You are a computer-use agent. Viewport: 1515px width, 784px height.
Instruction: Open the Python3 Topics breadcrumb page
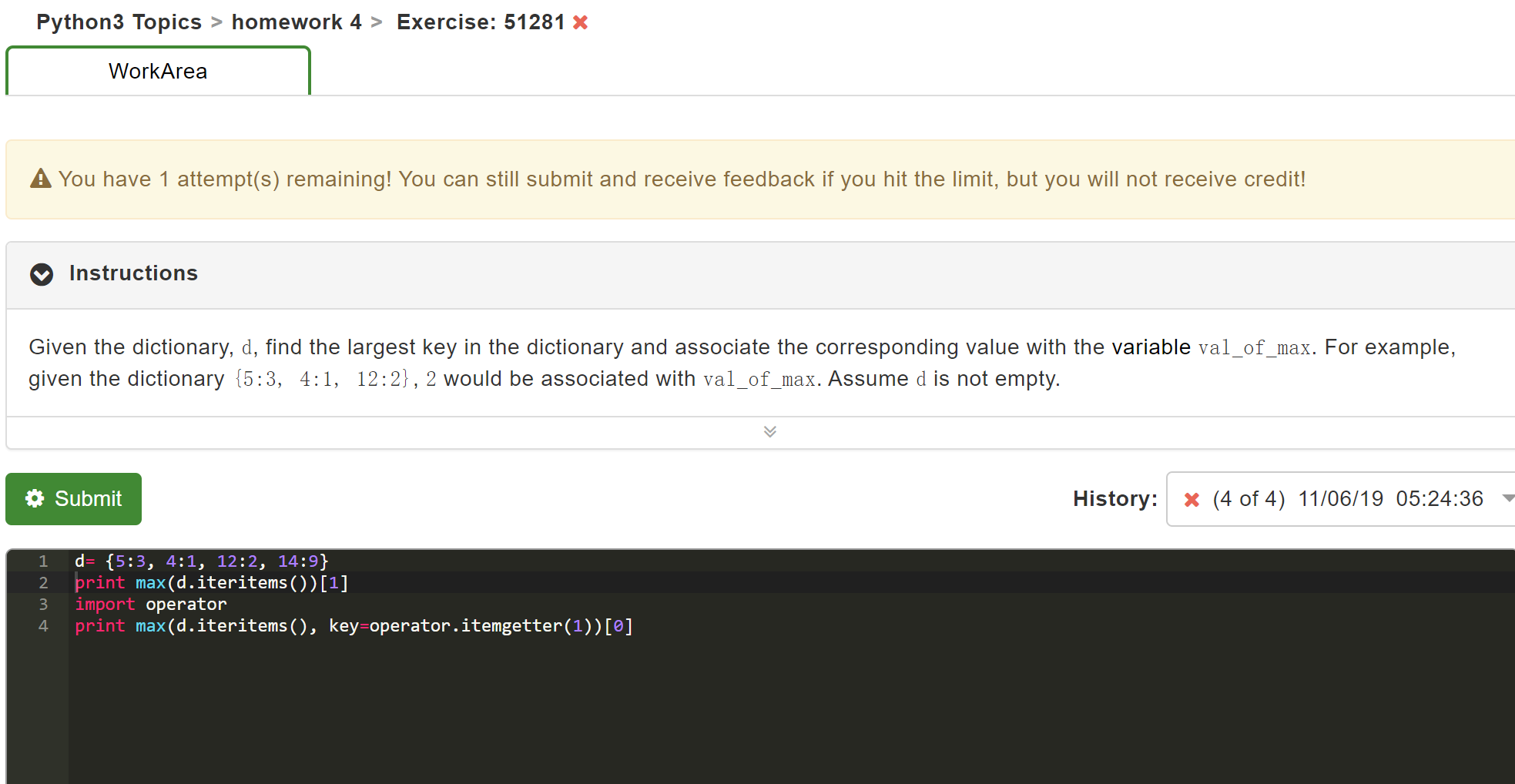pyautogui.click(x=119, y=22)
